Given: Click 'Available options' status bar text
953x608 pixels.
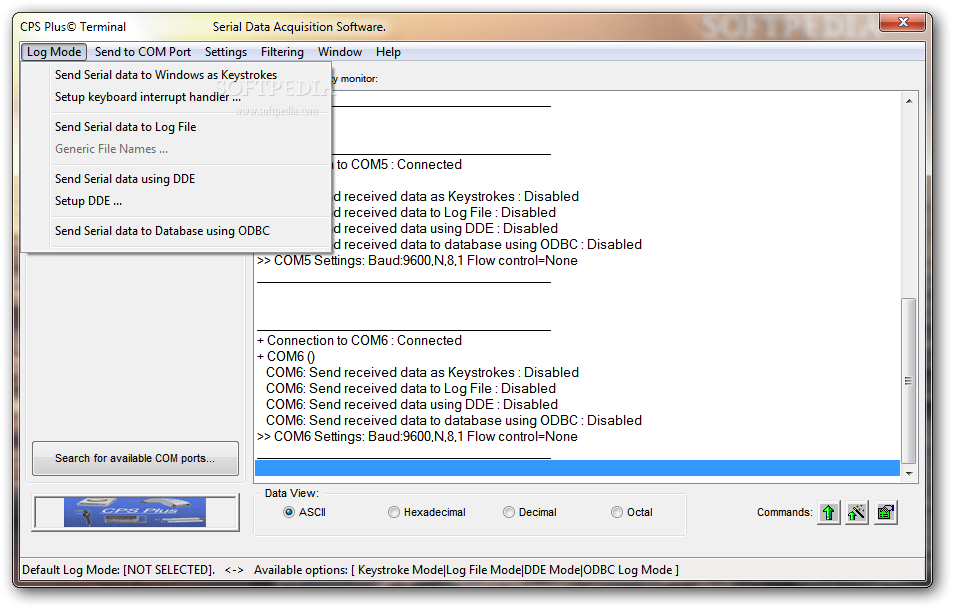Looking at the screenshot, I should click(466, 570).
